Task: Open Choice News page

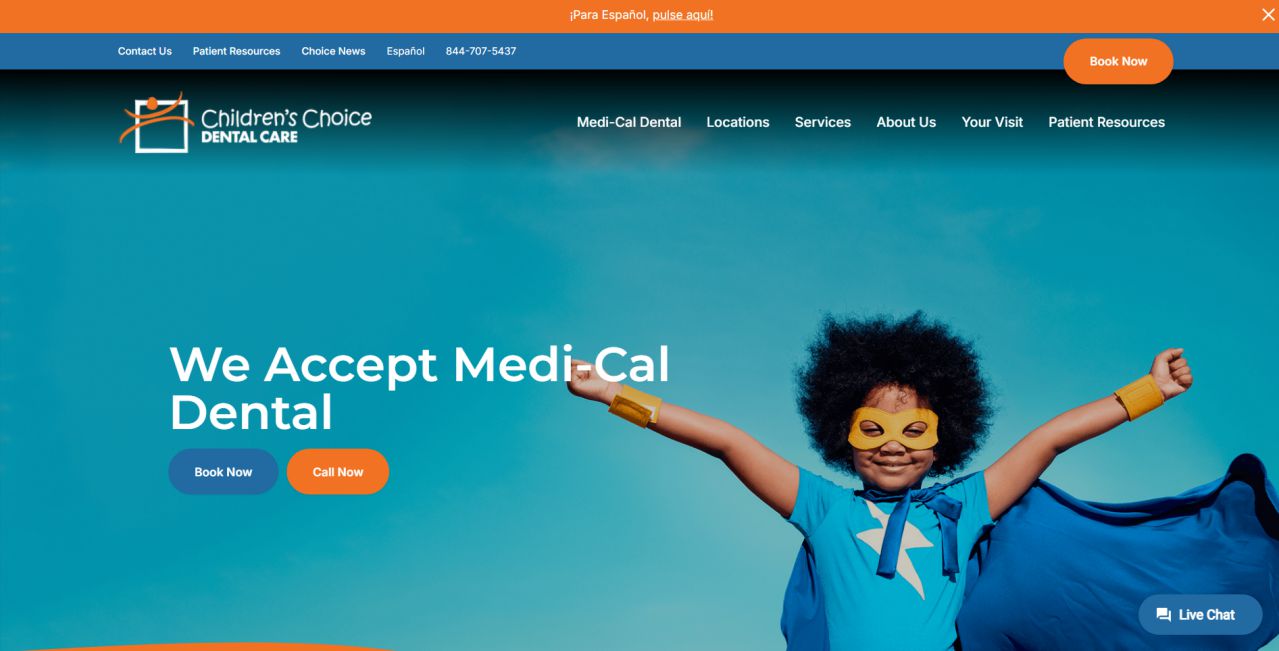Action: (333, 51)
